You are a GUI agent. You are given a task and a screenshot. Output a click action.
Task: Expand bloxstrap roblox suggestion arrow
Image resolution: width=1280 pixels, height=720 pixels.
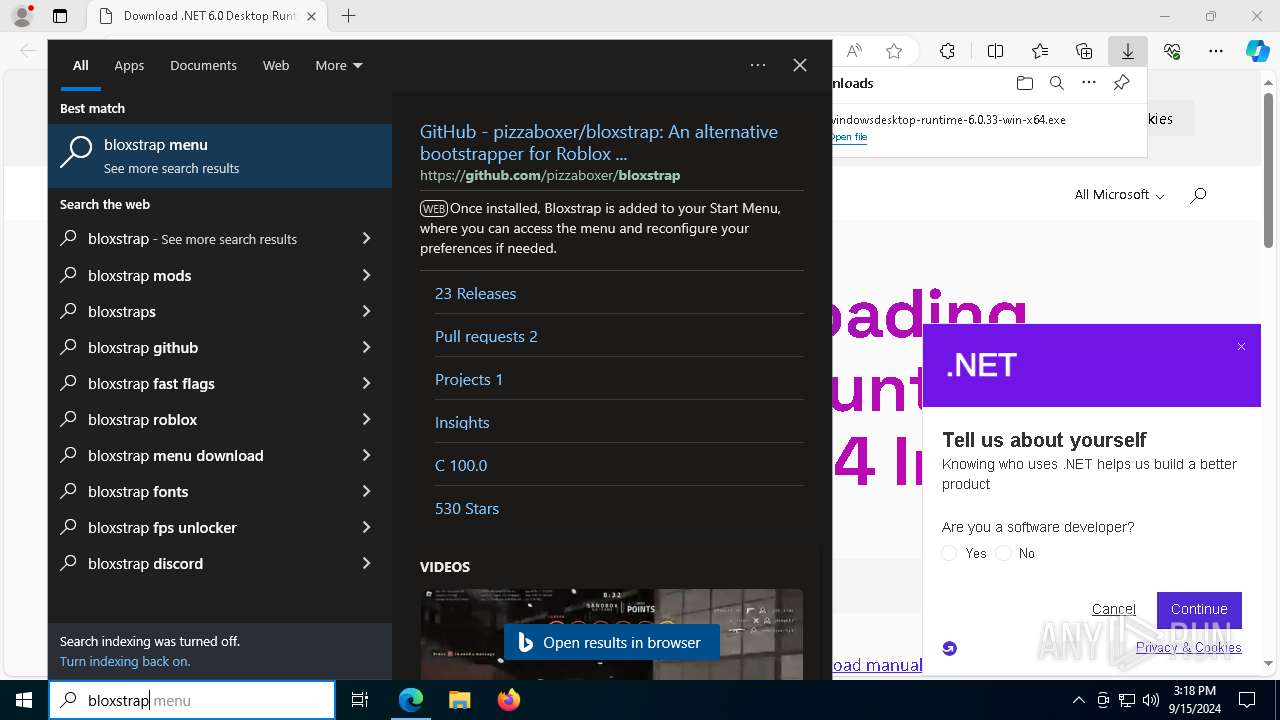[366, 419]
